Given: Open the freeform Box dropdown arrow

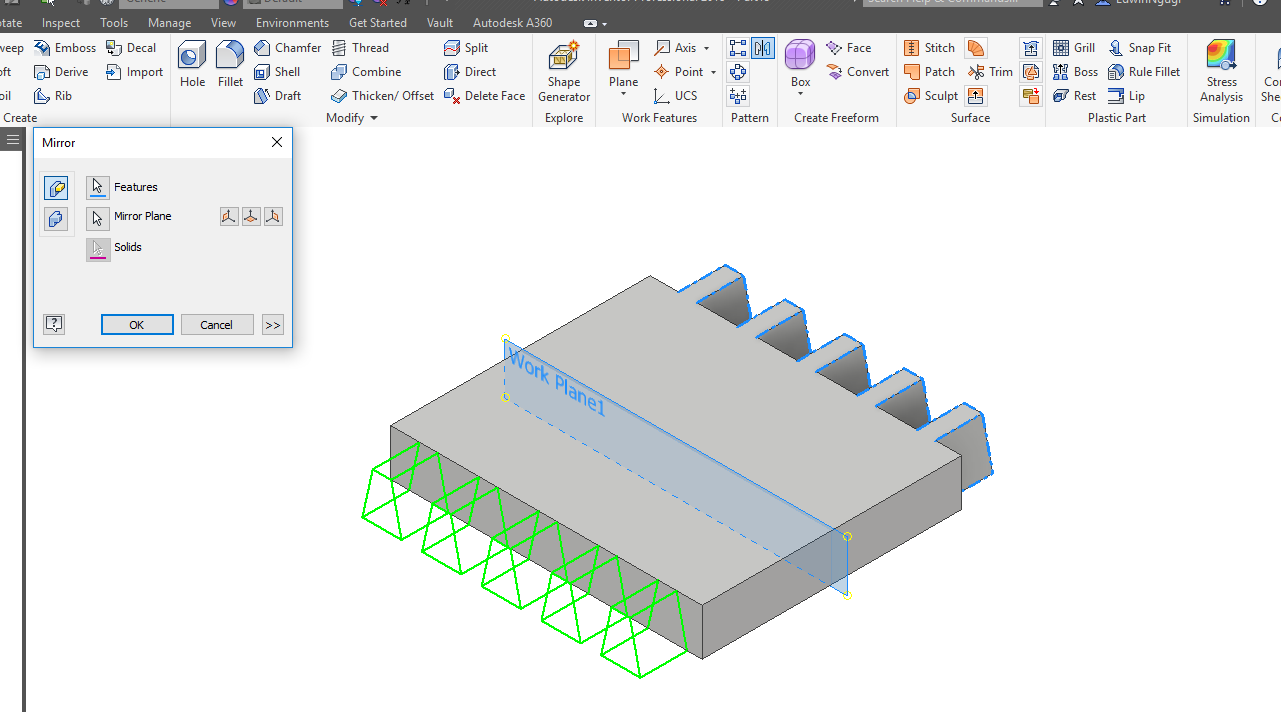Looking at the screenshot, I should 800,95.
